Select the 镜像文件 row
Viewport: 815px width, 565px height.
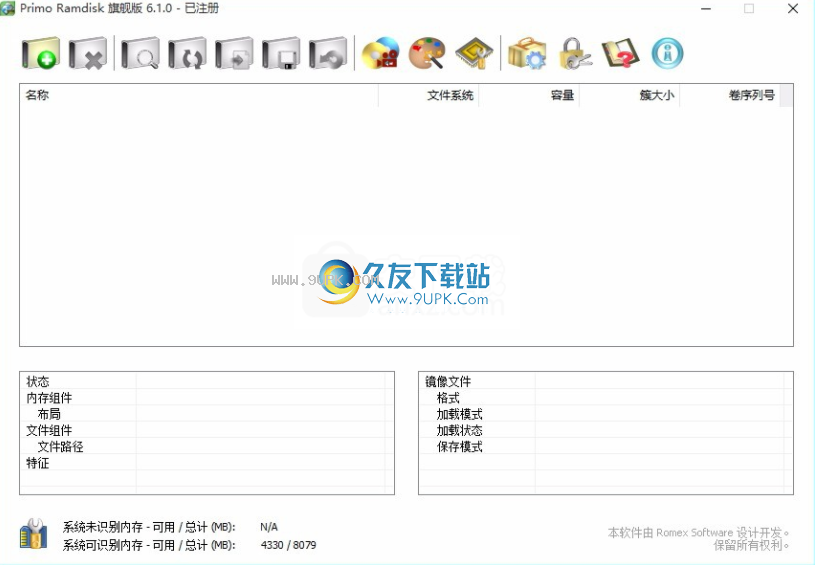606,382
